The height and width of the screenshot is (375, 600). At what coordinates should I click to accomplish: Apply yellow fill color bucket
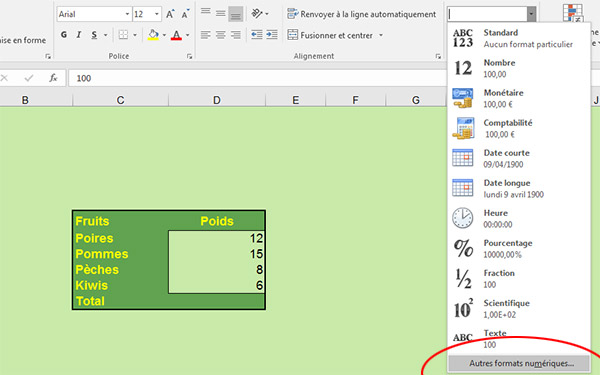(x=153, y=35)
